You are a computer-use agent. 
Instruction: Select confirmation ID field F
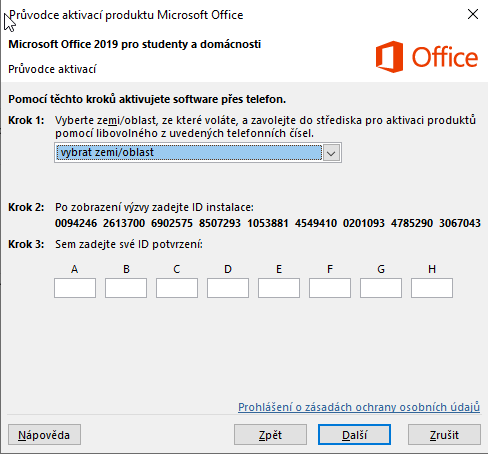(330, 288)
